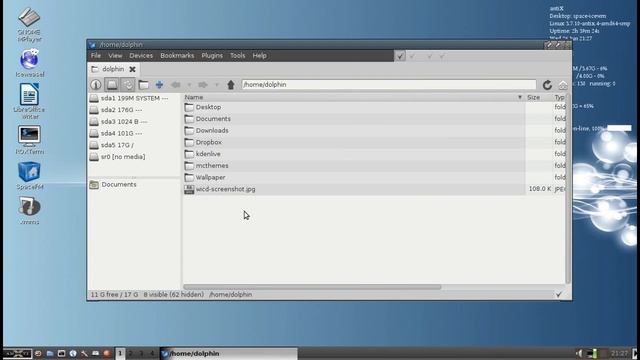Open the Plugins menu
This screenshot has height=360, width=640.
[x=212, y=56]
